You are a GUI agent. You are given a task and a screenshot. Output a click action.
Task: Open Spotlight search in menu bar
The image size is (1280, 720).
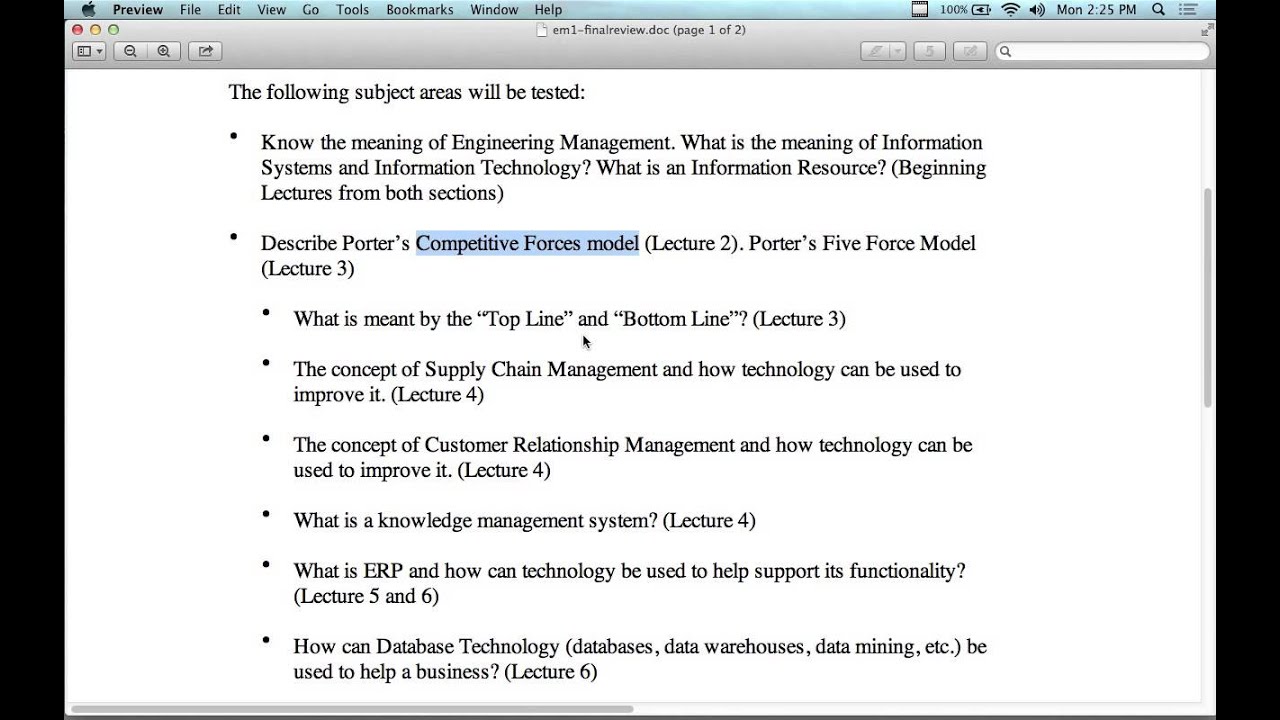1158,9
